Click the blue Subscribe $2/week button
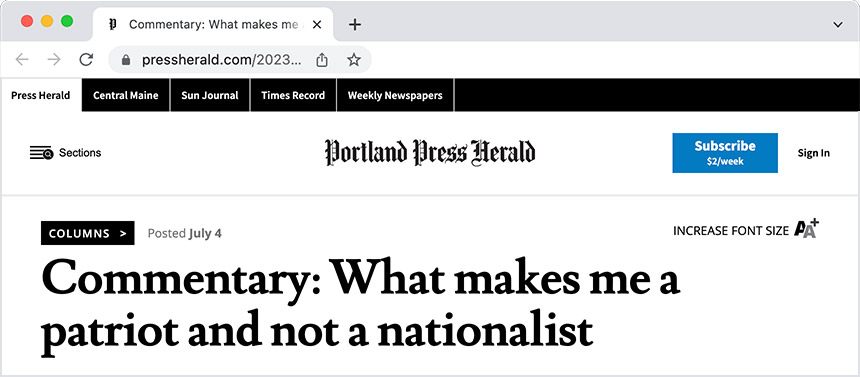This screenshot has height=377, width=860. pos(725,153)
